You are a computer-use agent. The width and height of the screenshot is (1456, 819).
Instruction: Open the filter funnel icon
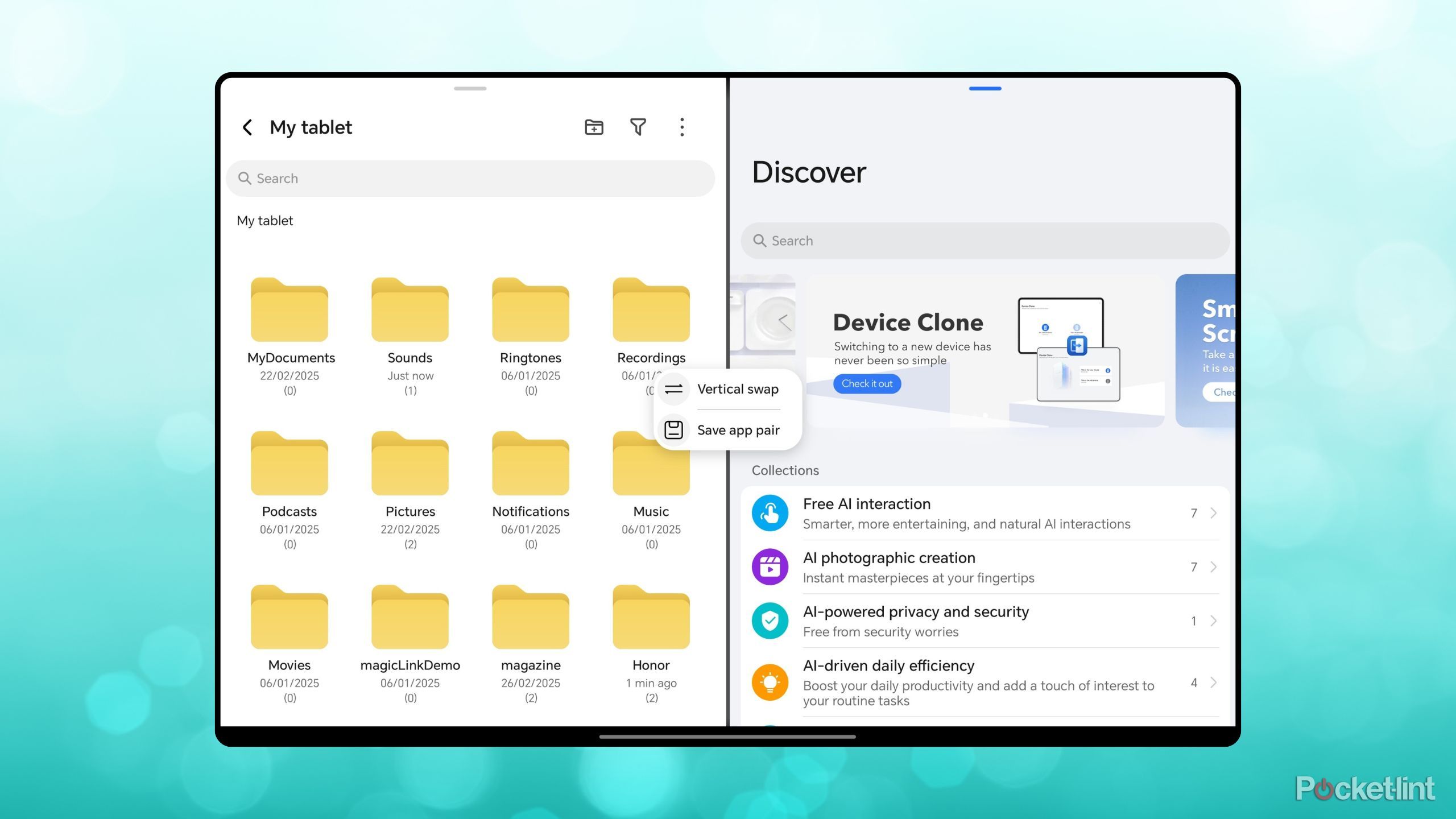638,127
